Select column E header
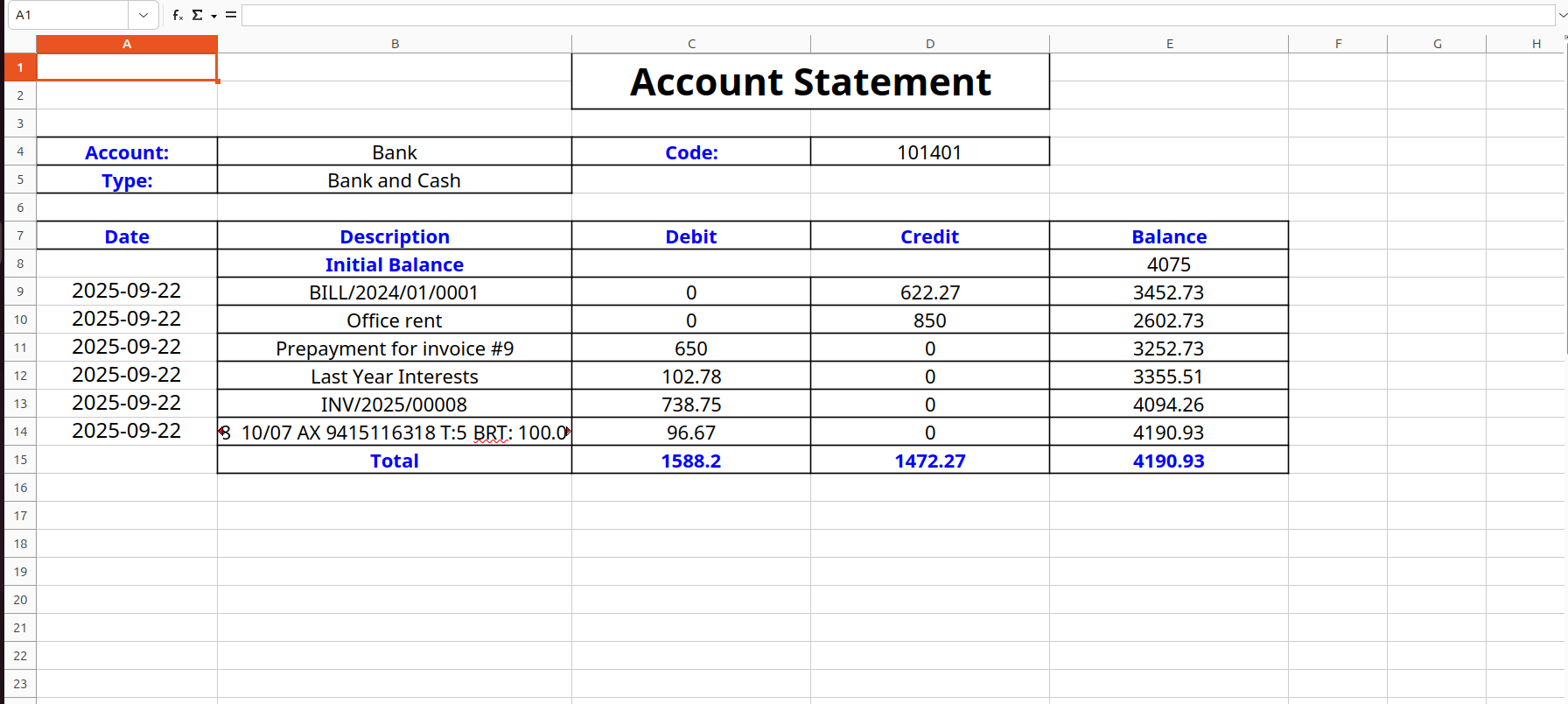This screenshot has height=704, width=1568. coord(1169,44)
